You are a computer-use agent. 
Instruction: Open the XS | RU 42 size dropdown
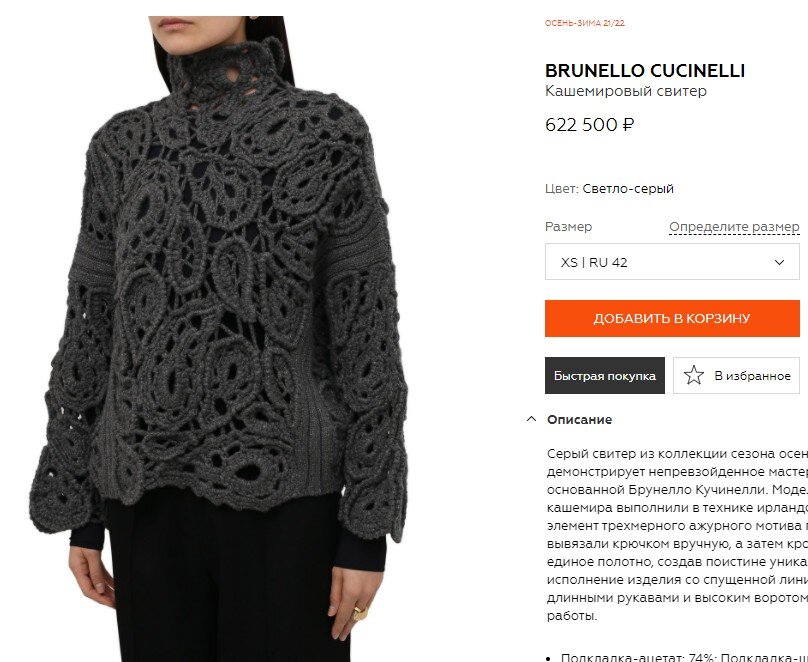point(672,262)
